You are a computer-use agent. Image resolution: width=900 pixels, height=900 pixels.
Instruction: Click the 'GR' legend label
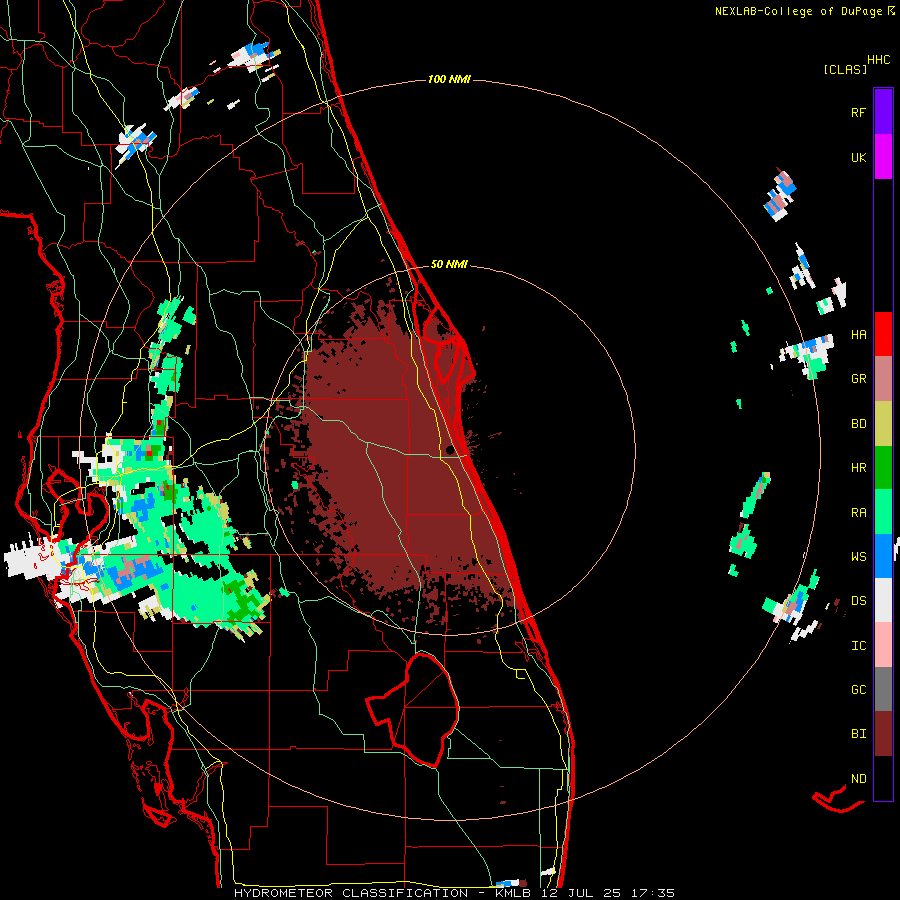[x=858, y=379]
